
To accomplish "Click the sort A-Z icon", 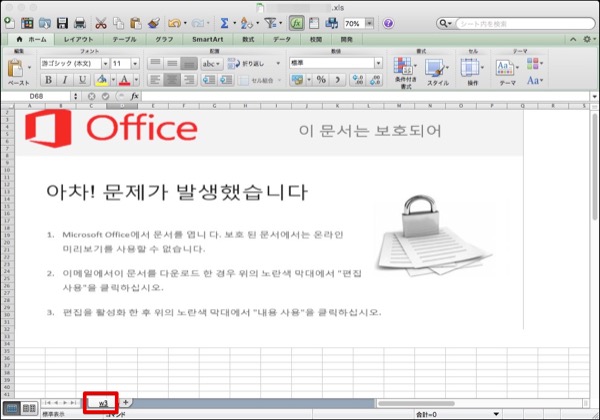I will 246,23.
